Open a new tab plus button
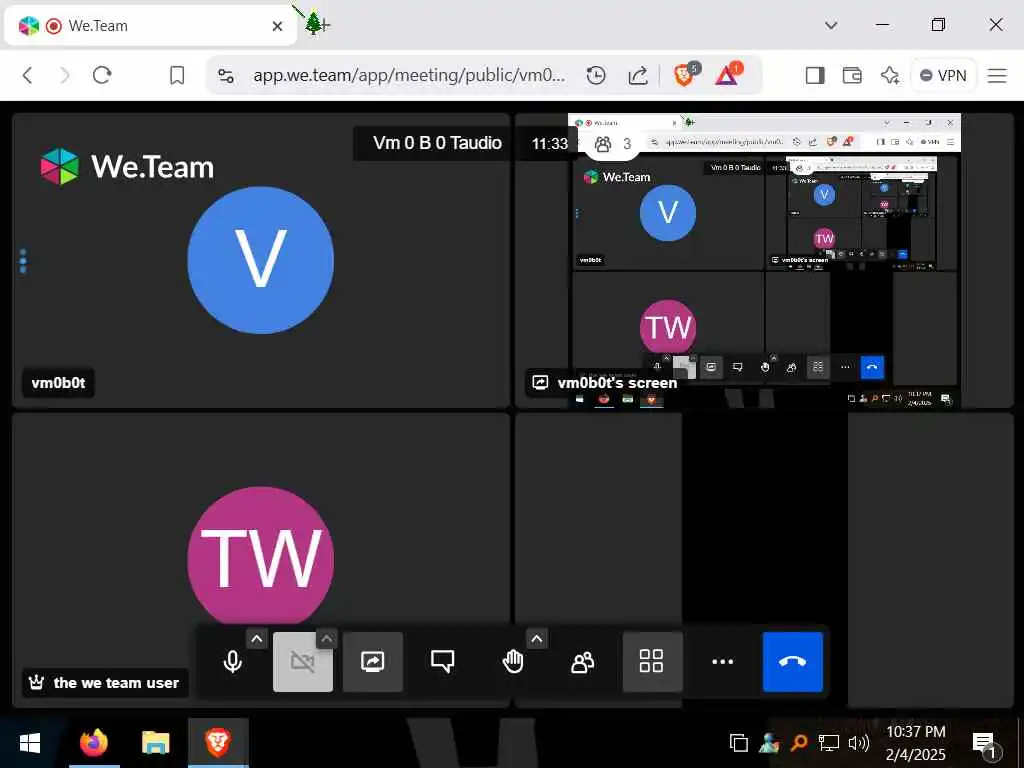1024x768 pixels. point(324,25)
